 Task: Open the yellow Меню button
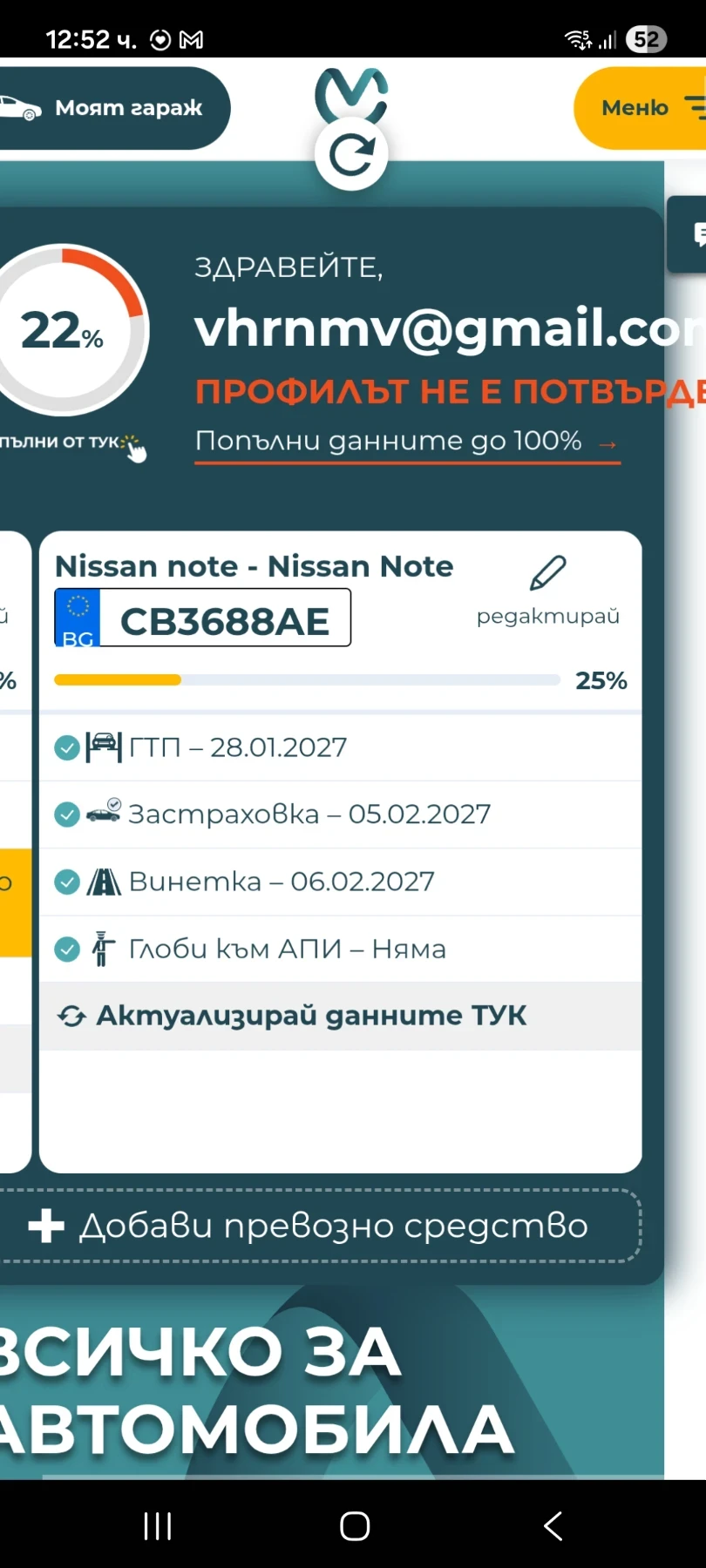tap(640, 108)
